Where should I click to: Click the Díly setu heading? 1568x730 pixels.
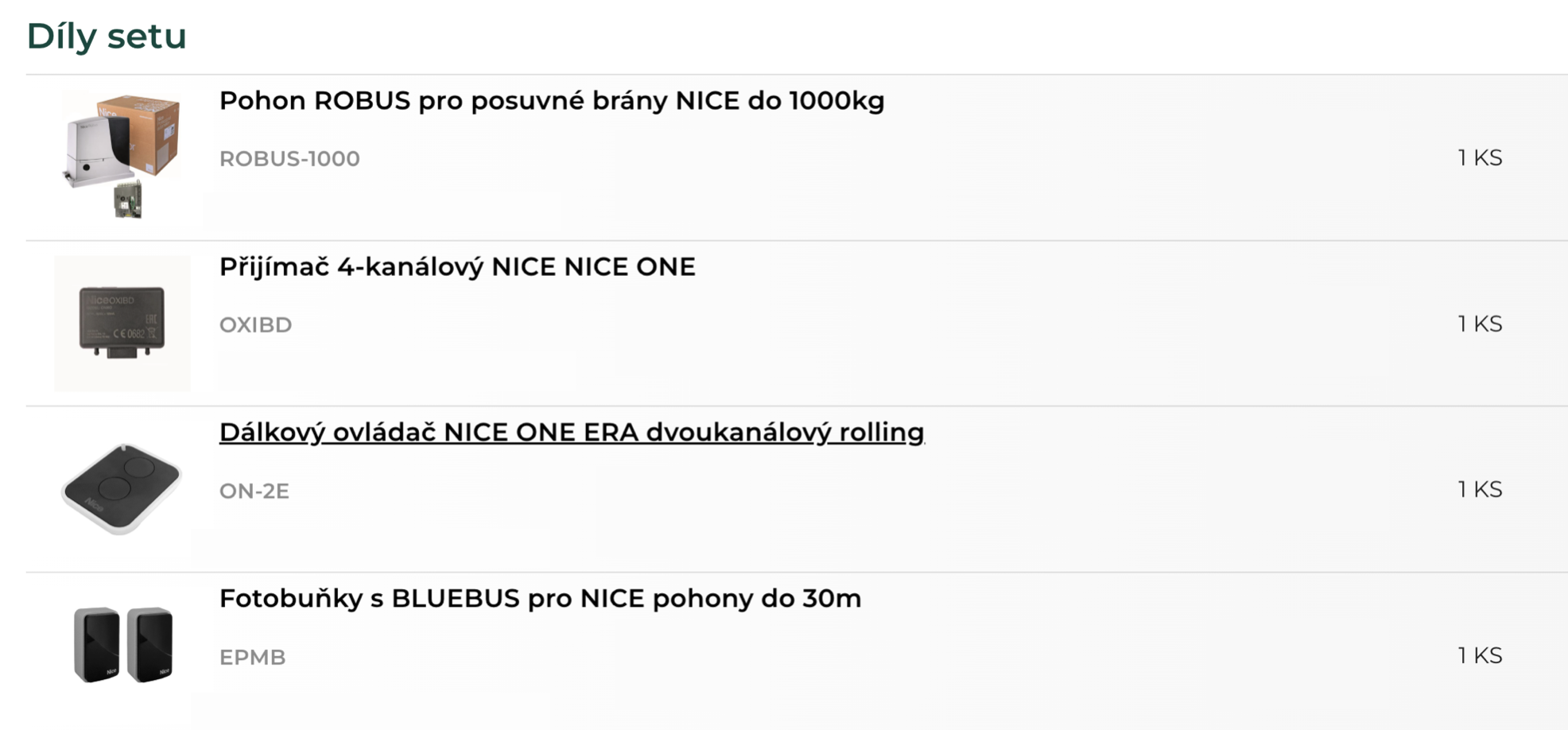(x=107, y=37)
